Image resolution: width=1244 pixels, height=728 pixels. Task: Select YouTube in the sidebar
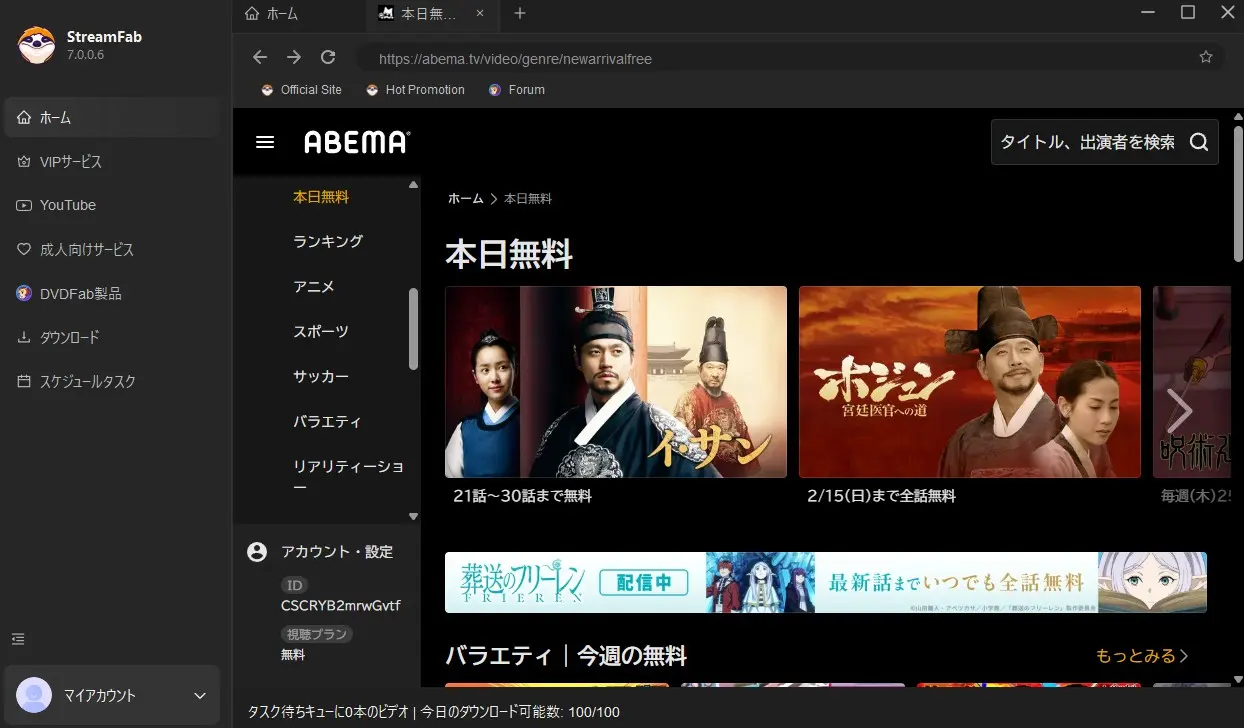coord(111,205)
